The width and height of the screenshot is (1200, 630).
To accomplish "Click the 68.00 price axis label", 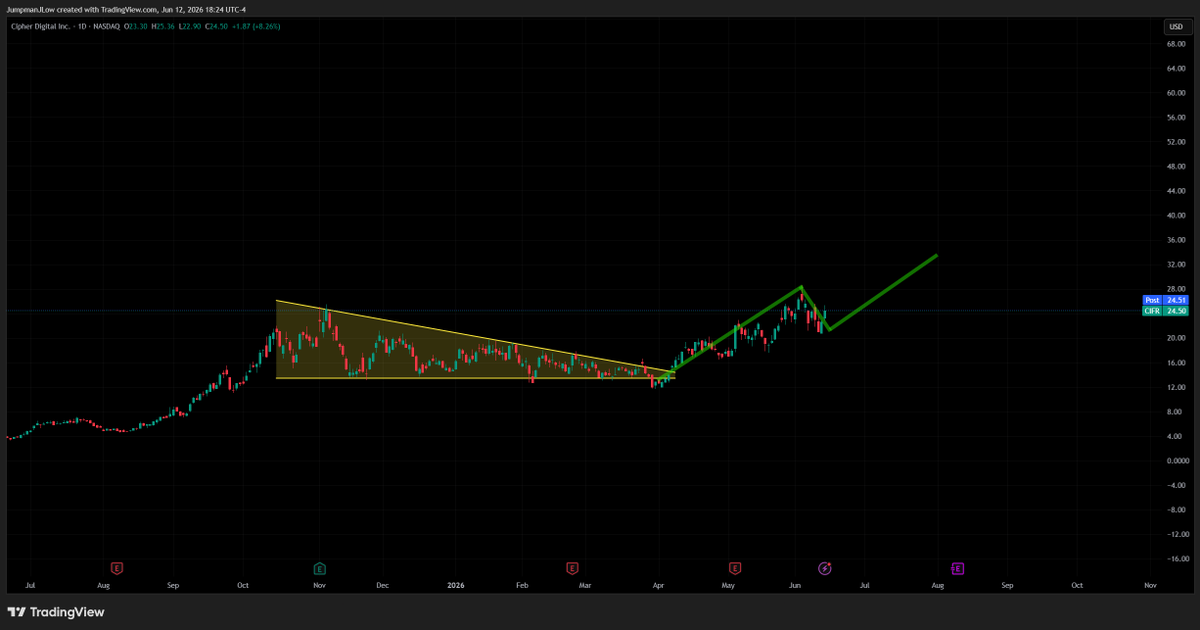I will [1176, 44].
